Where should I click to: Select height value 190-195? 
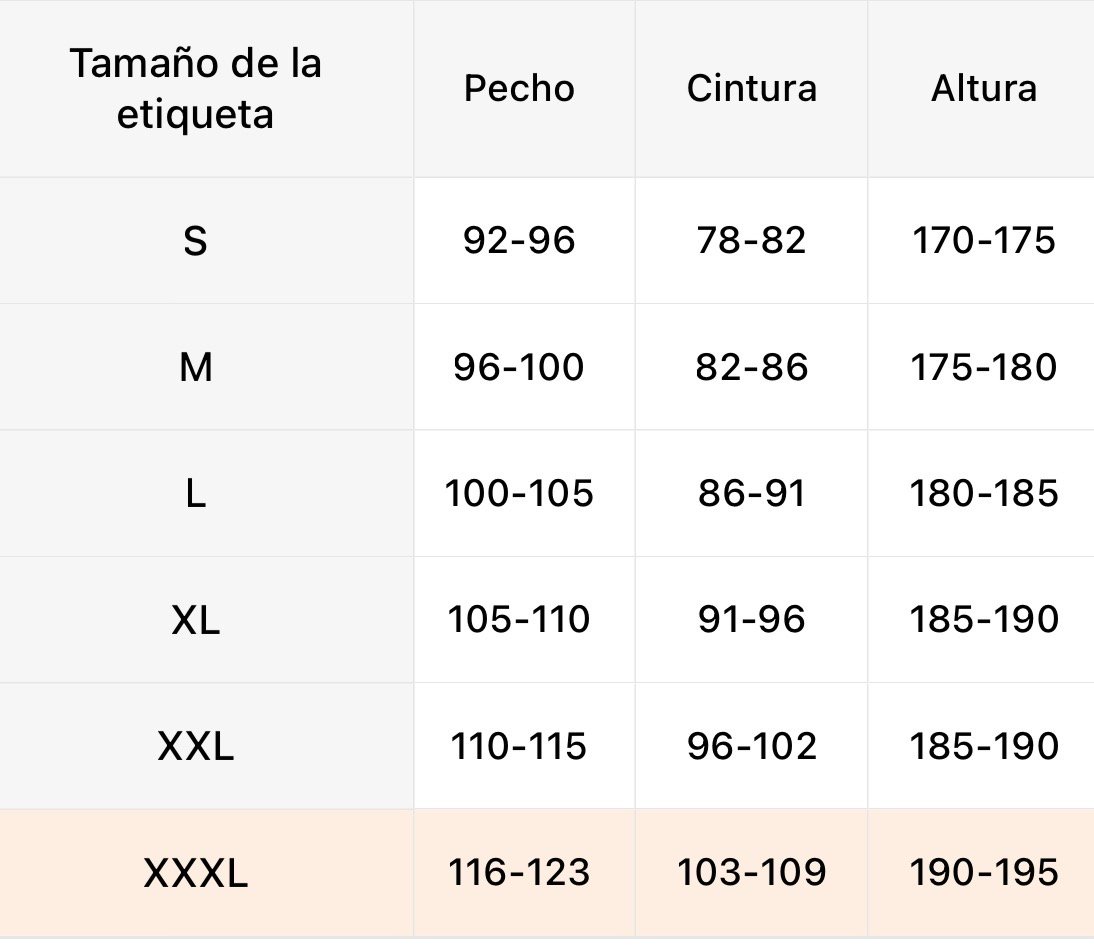[984, 874]
